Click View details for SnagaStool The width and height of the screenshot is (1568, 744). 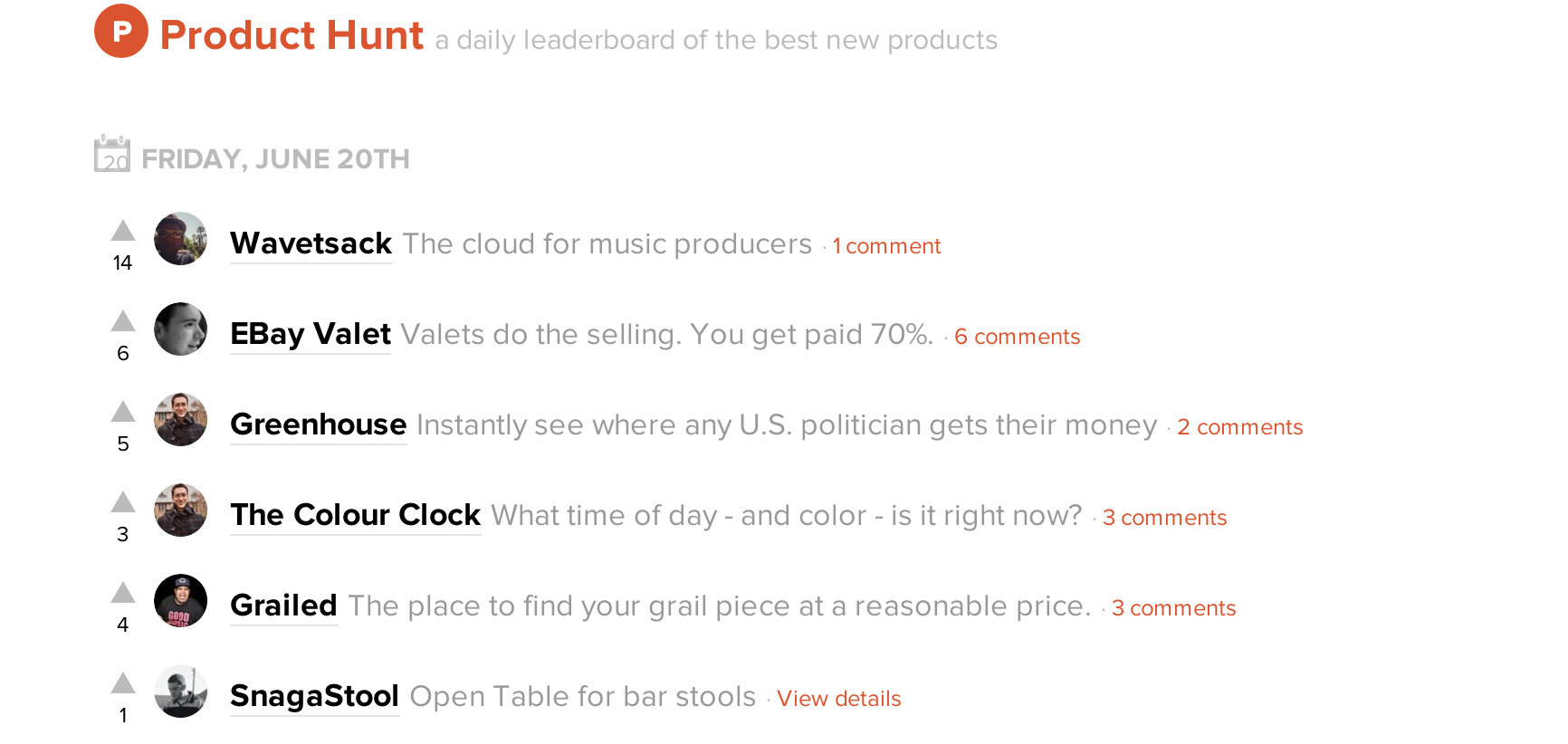click(x=838, y=699)
